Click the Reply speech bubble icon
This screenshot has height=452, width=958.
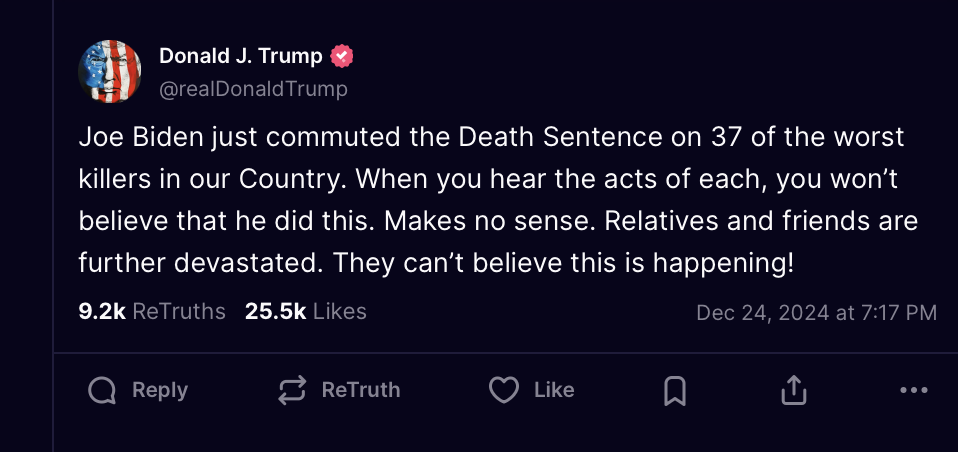(x=102, y=390)
